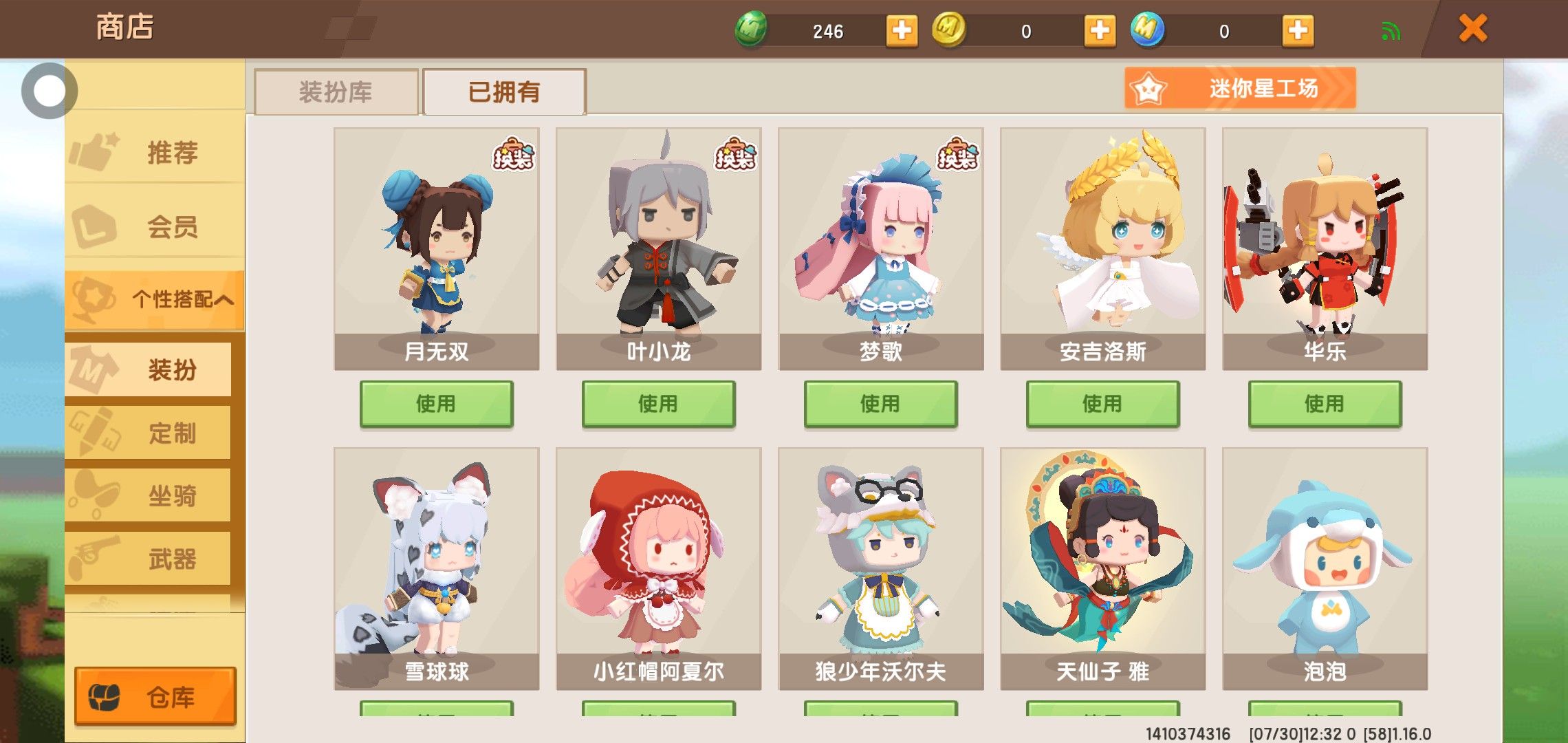Use the 华乐 skin
The width and height of the screenshot is (1568, 743).
pos(1325,404)
